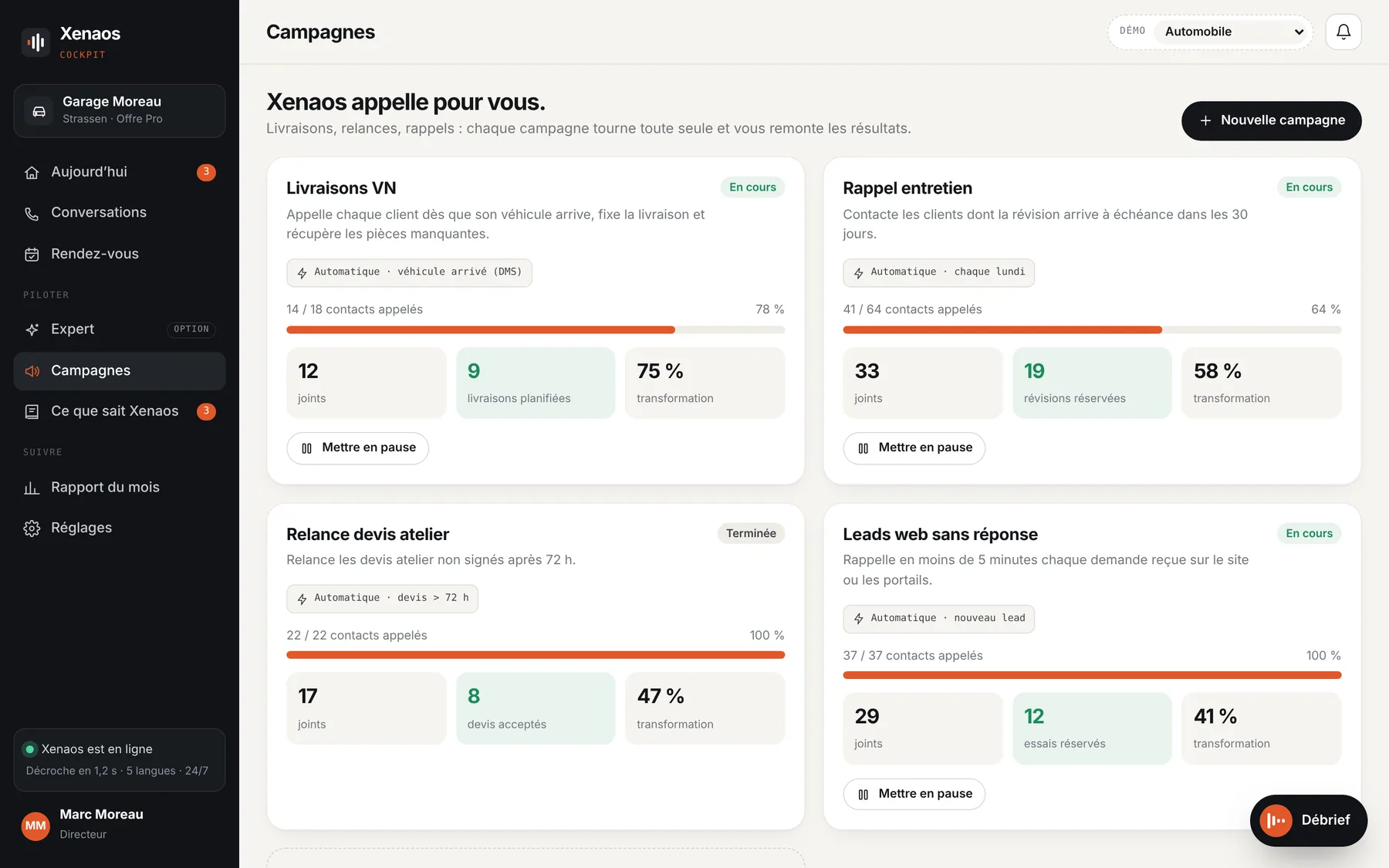
Task: Click the 8 devis acceptés stat tile
Action: click(536, 708)
